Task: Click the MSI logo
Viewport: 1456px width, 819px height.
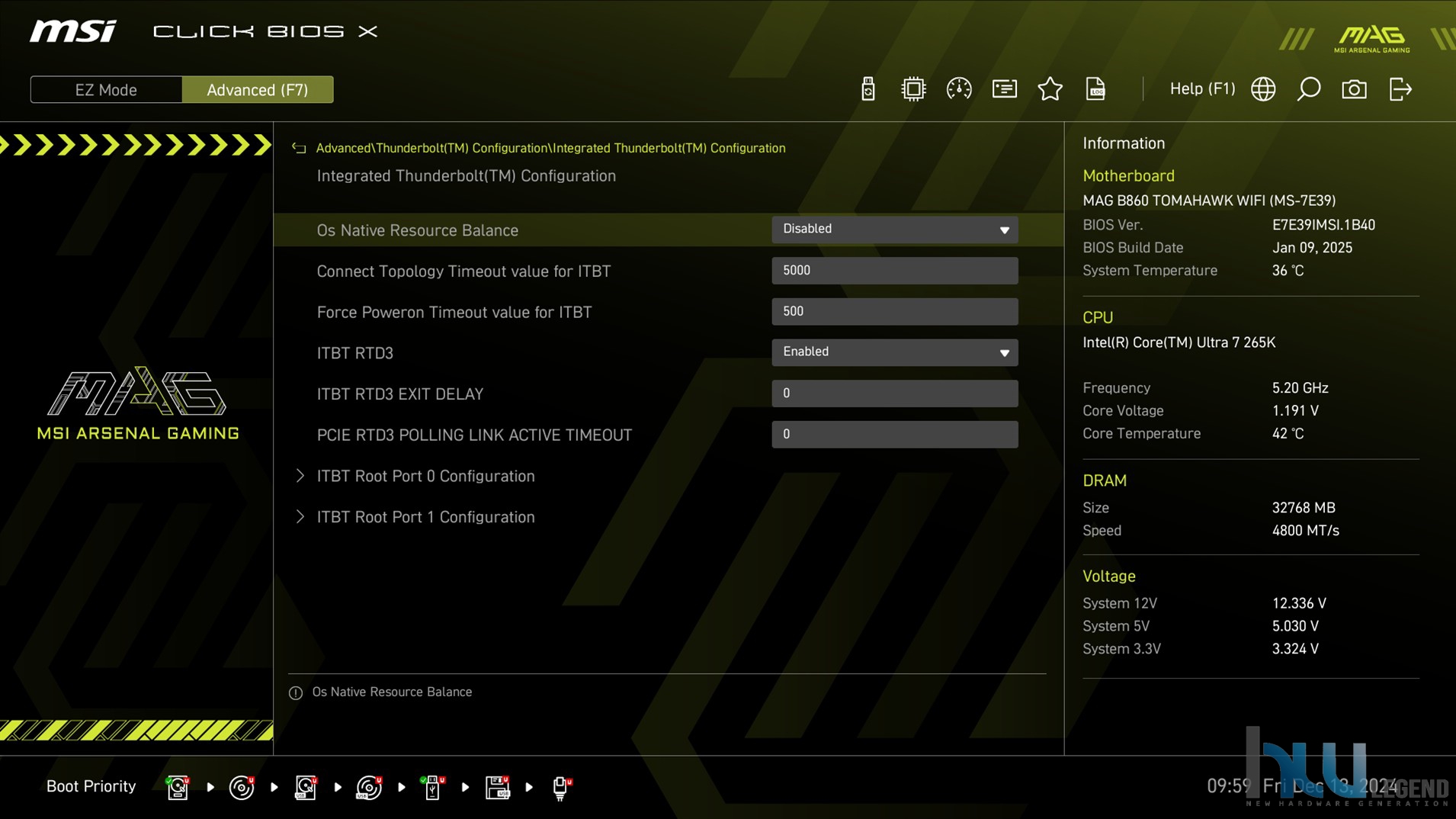Action: 73,31
